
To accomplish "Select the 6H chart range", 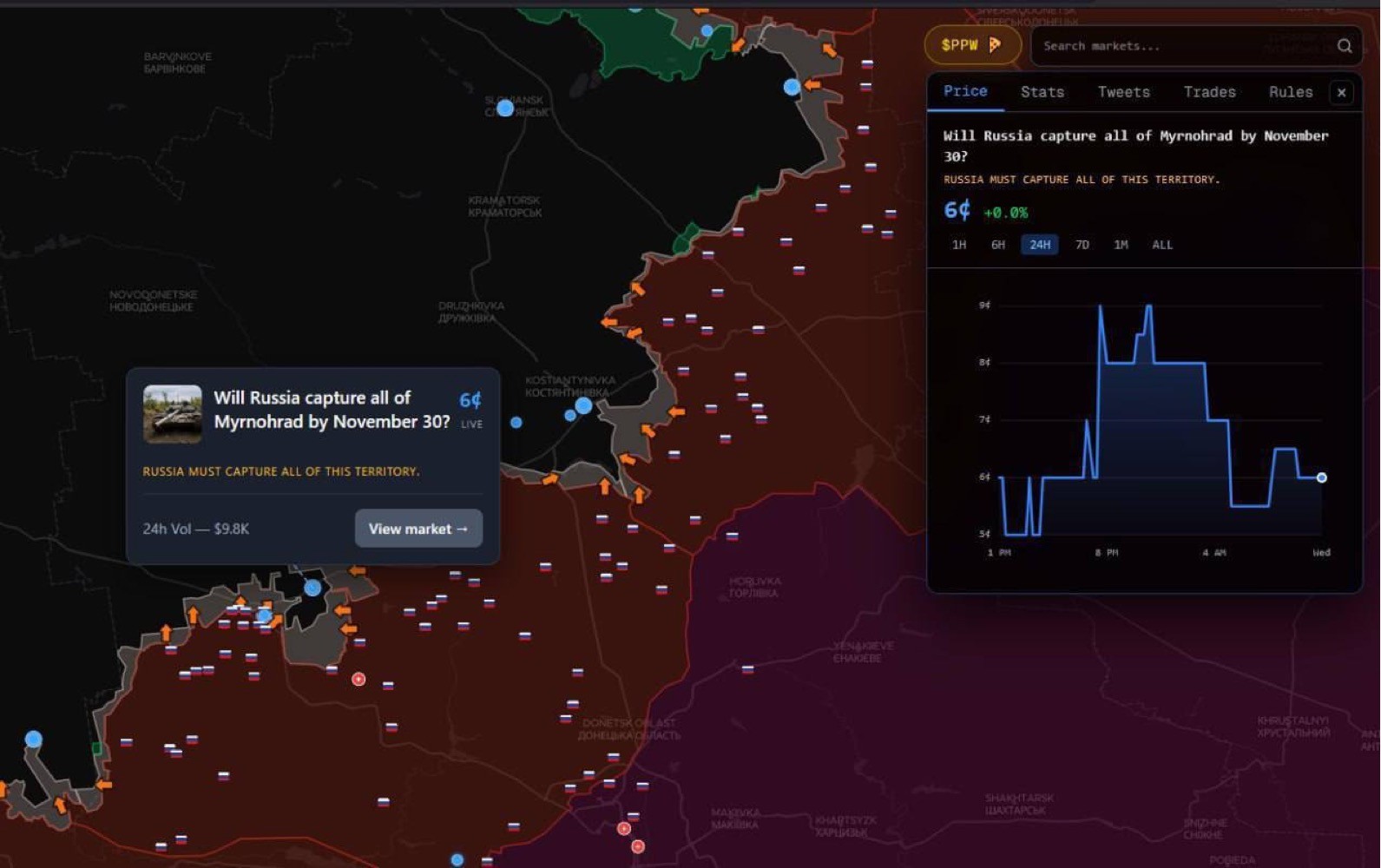I will 998,245.
